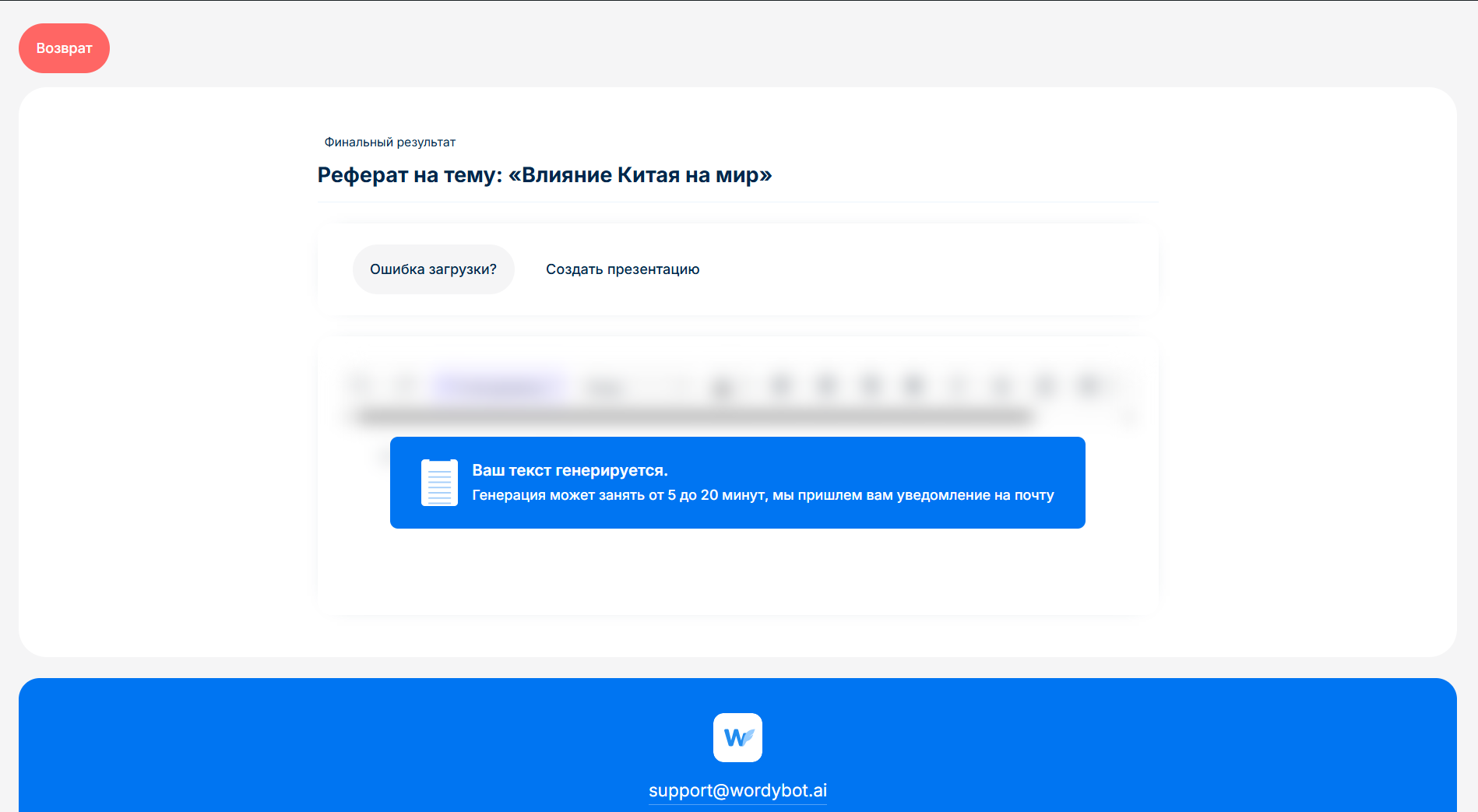Screen dimensions: 1478x812
Task: Click the second blurred toolbar icon from left
Action: click(x=405, y=385)
